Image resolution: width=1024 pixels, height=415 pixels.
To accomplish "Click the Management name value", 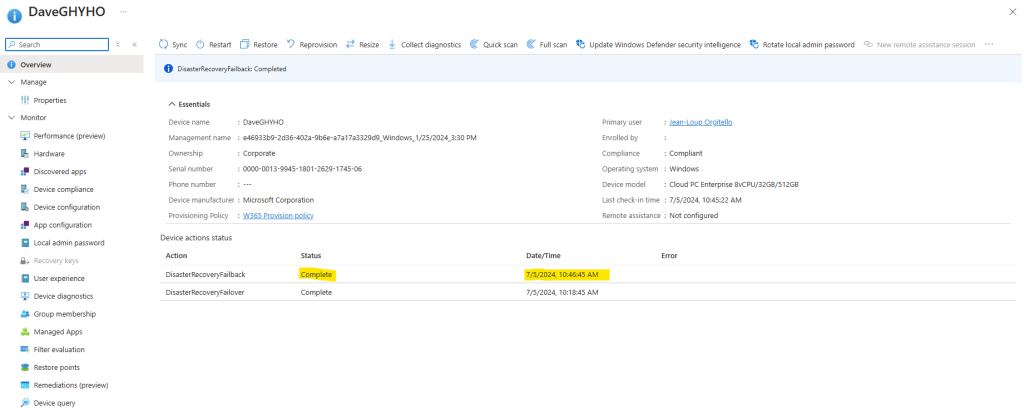I will 360,138.
